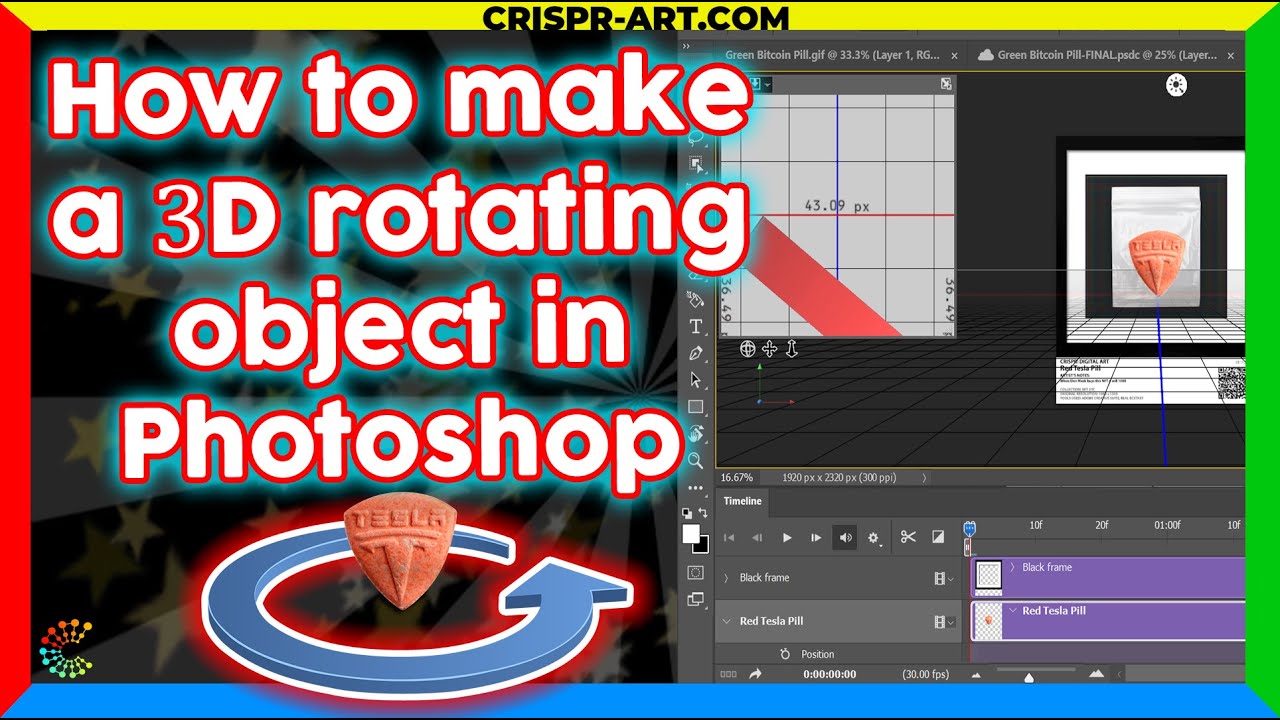
Task: Swap main and secondary 3D view
Action: tap(946, 85)
